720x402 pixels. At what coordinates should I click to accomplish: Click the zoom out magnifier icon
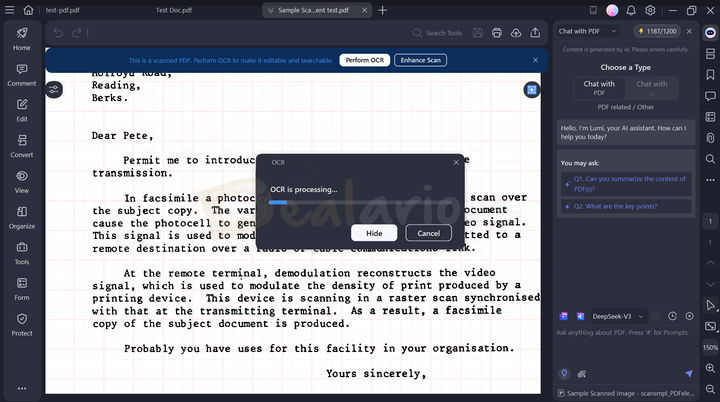coord(710,389)
